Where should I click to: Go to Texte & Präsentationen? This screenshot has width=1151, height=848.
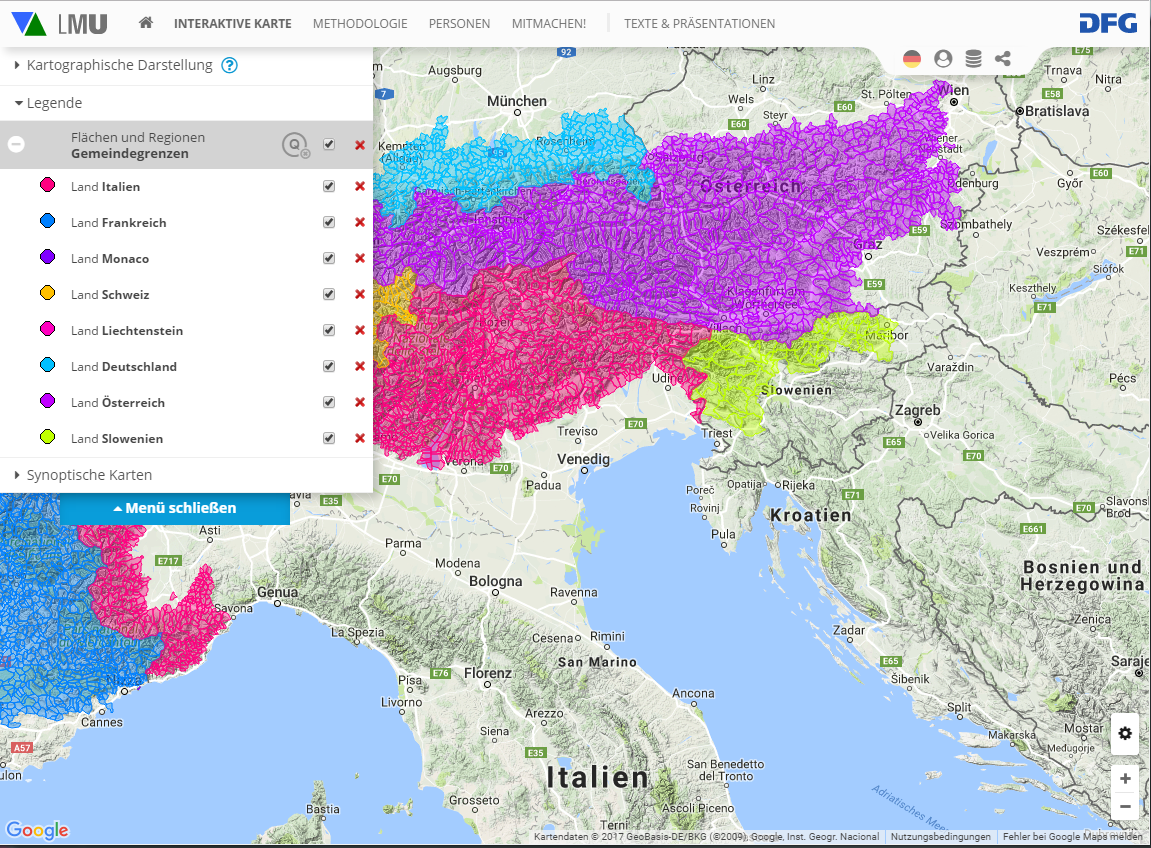[699, 23]
